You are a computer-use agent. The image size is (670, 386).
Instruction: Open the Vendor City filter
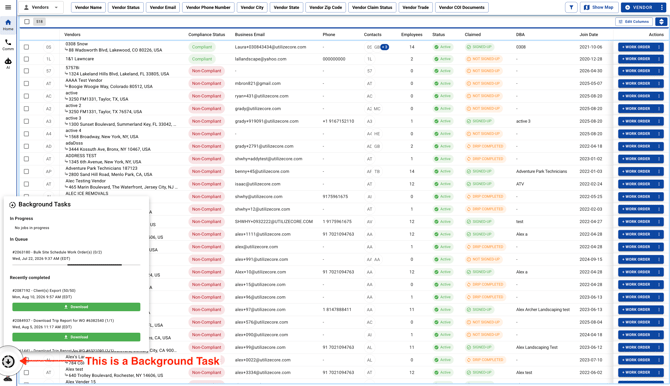click(x=252, y=7)
